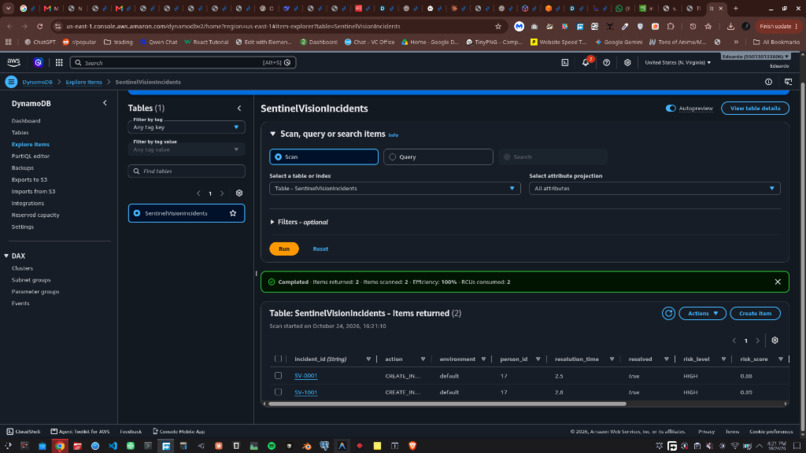Open CloudShell in the footer bar
The width and height of the screenshot is (806, 453).
click(x=23, y=431)
